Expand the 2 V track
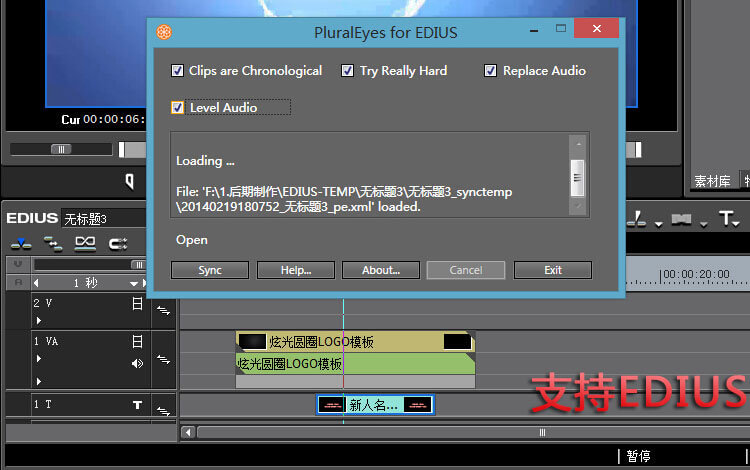 [39, 320]
